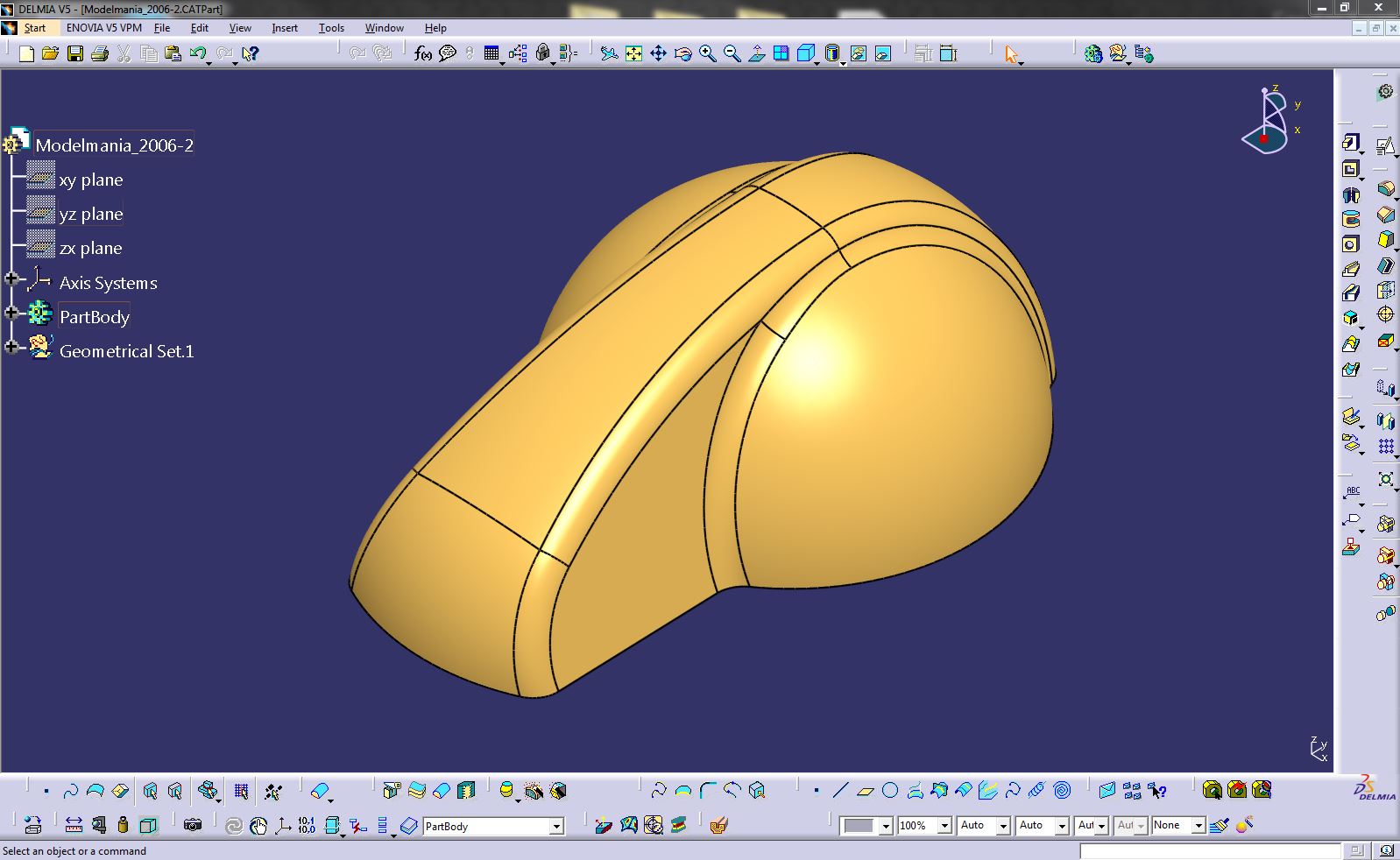
Task: Open the graphic color swatch dropdown
Action: point(886,826)
